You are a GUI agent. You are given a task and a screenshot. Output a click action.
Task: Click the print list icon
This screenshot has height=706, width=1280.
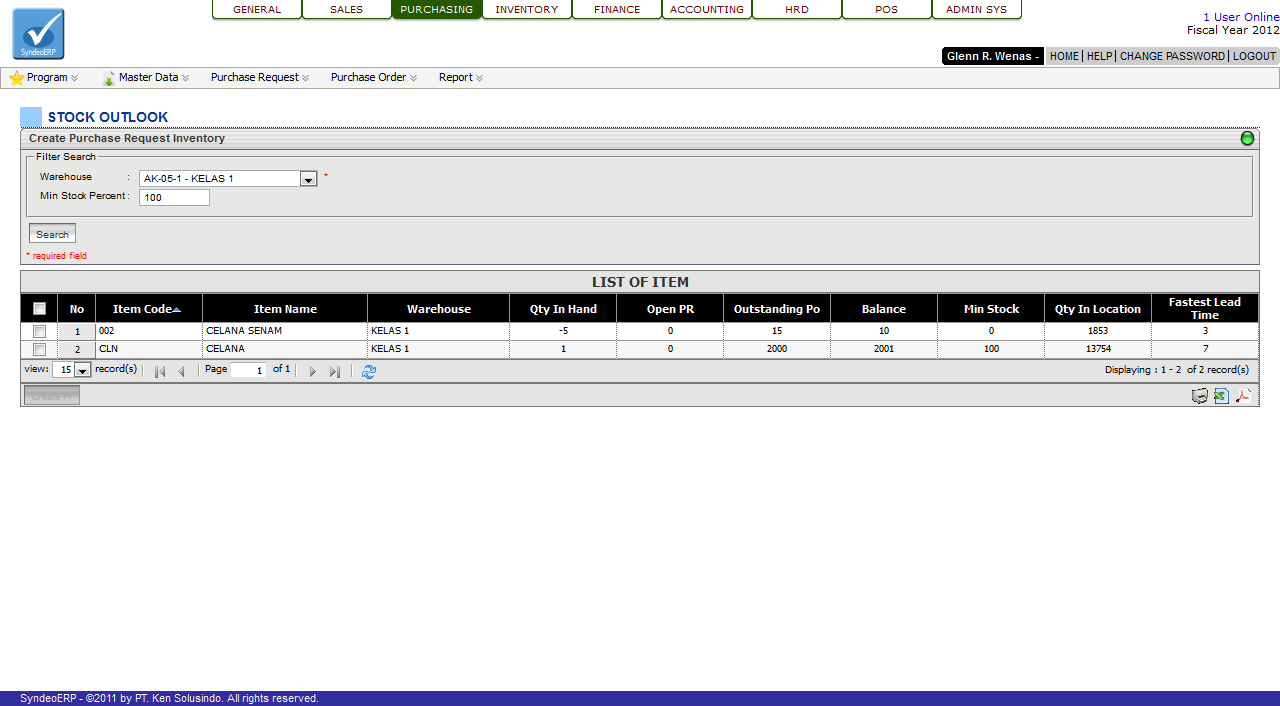click(x=1199, y=396)
